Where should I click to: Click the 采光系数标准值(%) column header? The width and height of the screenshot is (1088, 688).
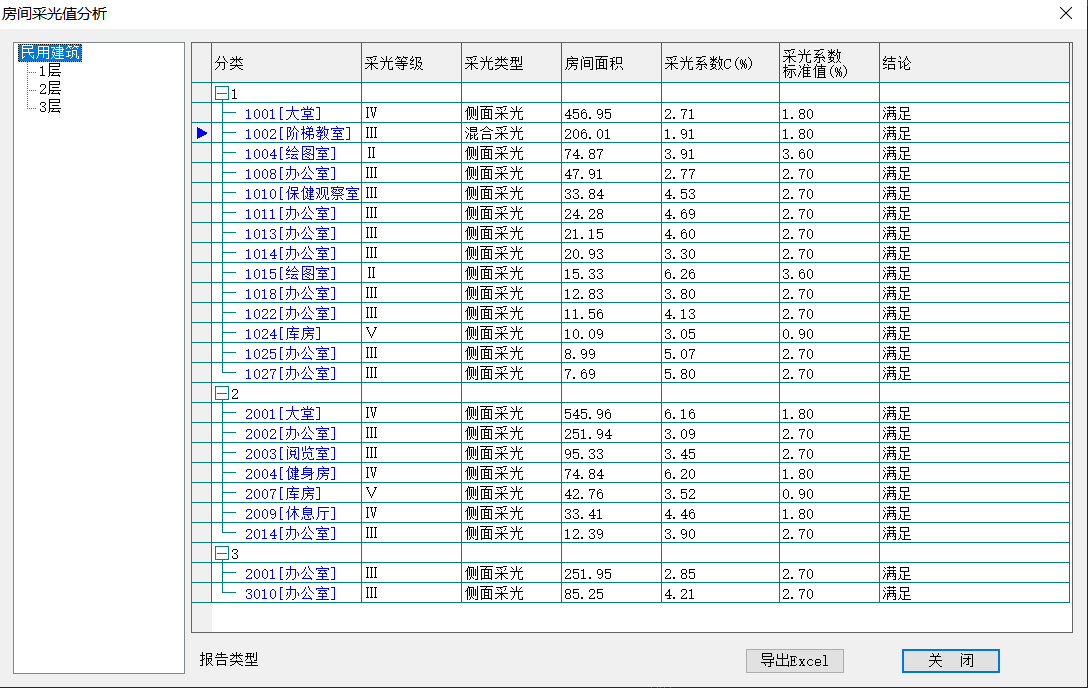pyautogui.click(x=829, y=63)
